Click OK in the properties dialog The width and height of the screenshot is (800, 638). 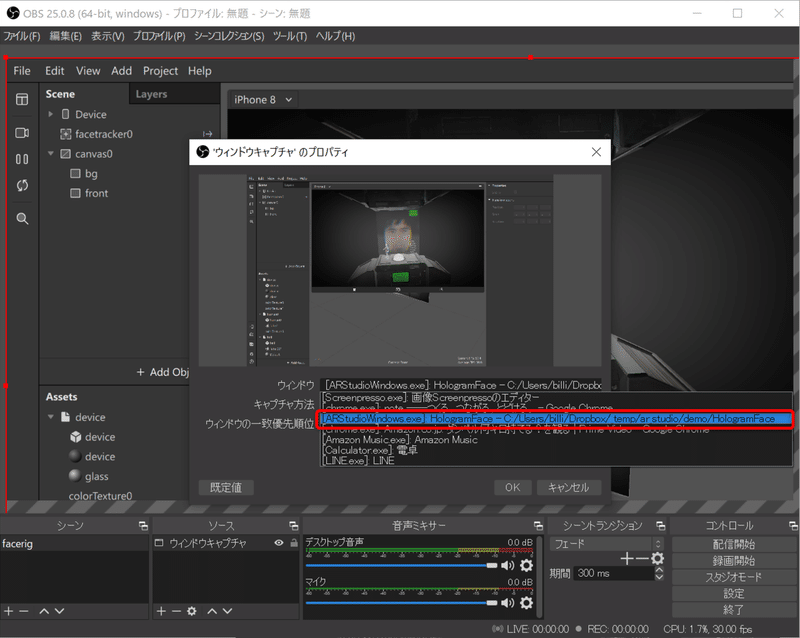[x=513, y=487]
